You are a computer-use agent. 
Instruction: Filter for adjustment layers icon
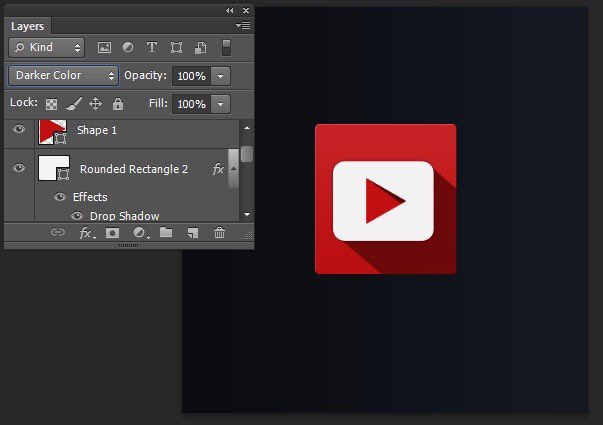128,47
